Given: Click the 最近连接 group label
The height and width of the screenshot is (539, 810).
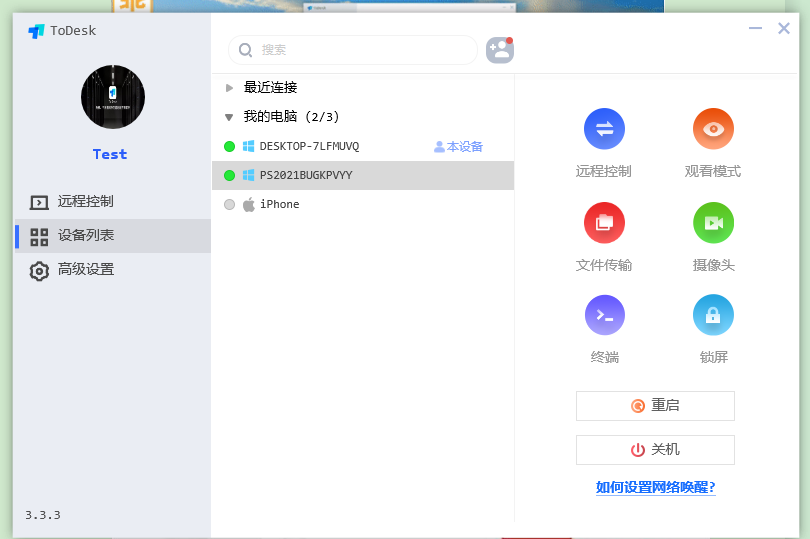Looking at the screenshot, I should point(270,87).
